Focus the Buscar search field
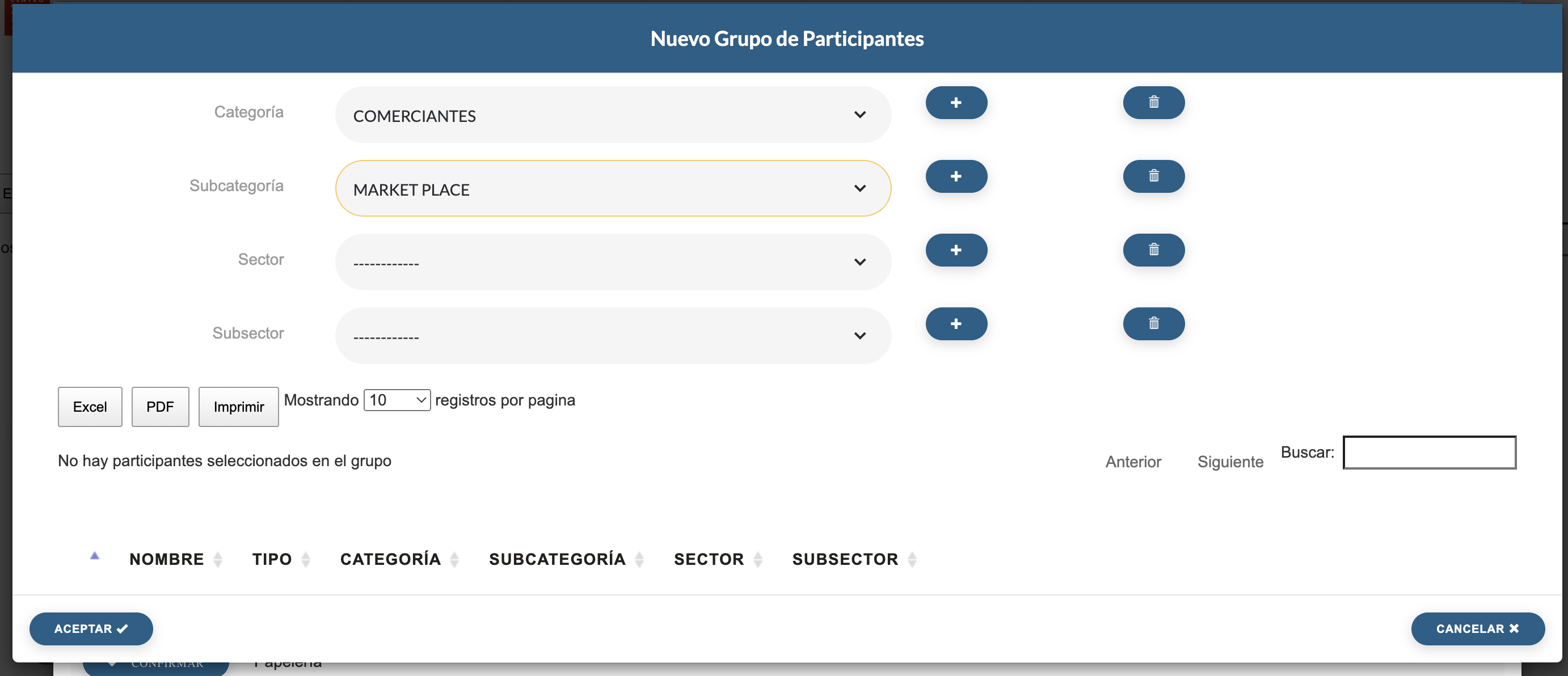The height and width of the screenshot is (676, 1568). 1428,452
